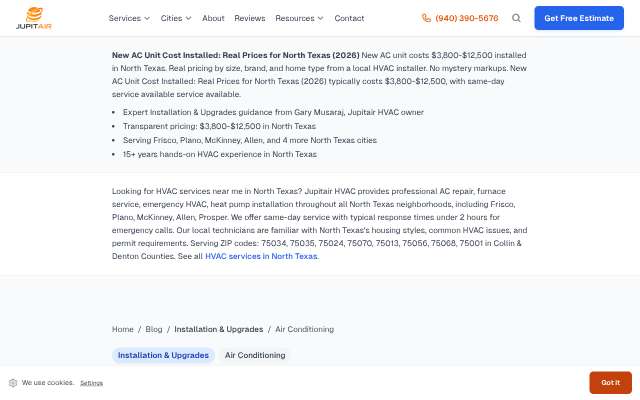Viewport: 640px width, 400px height.
Task: Open Installation & Upgrades breadcrumb link
Action: 219,329
